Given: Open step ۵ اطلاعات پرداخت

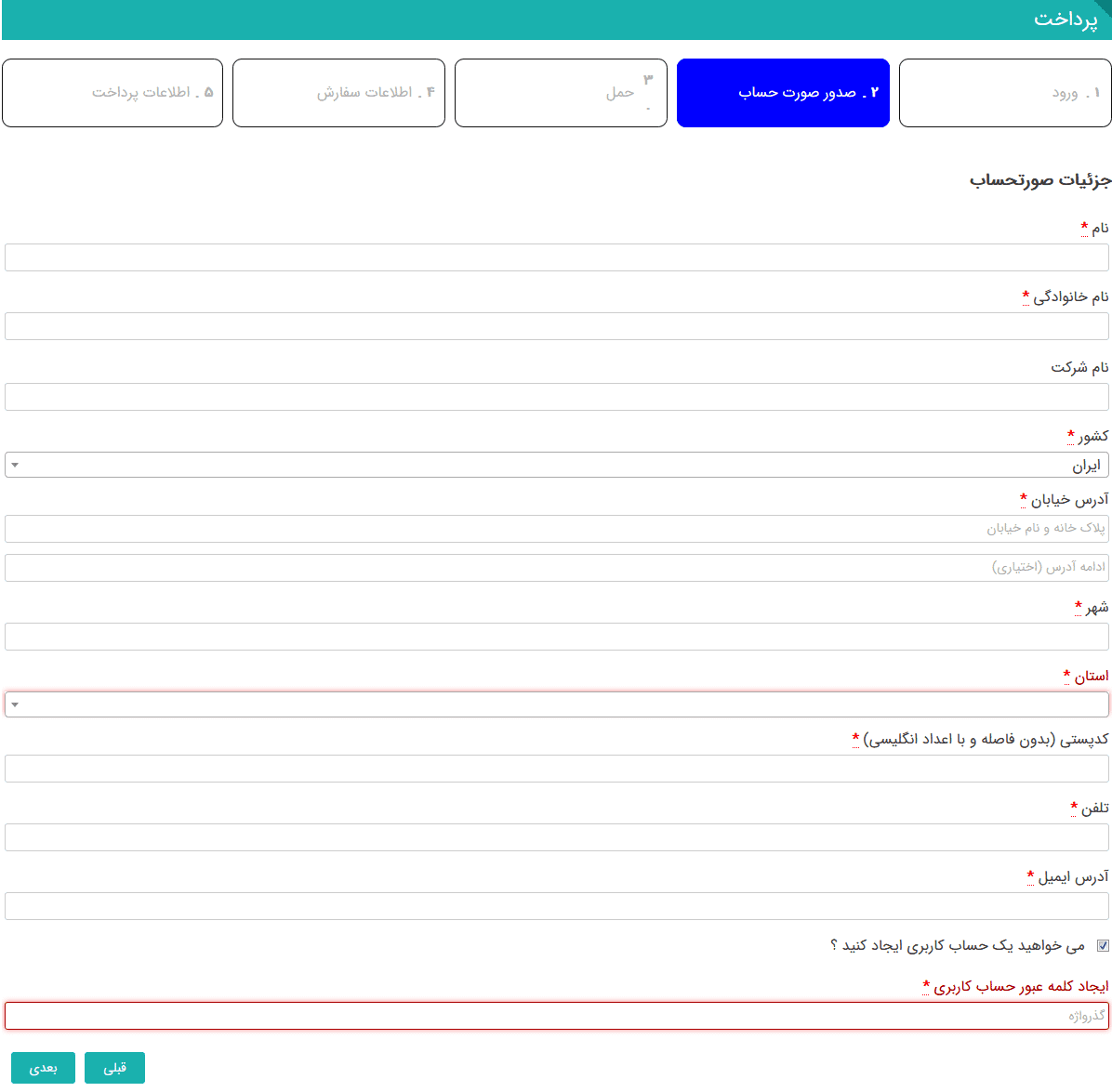Looking at the screenshot, I should 113,93.
